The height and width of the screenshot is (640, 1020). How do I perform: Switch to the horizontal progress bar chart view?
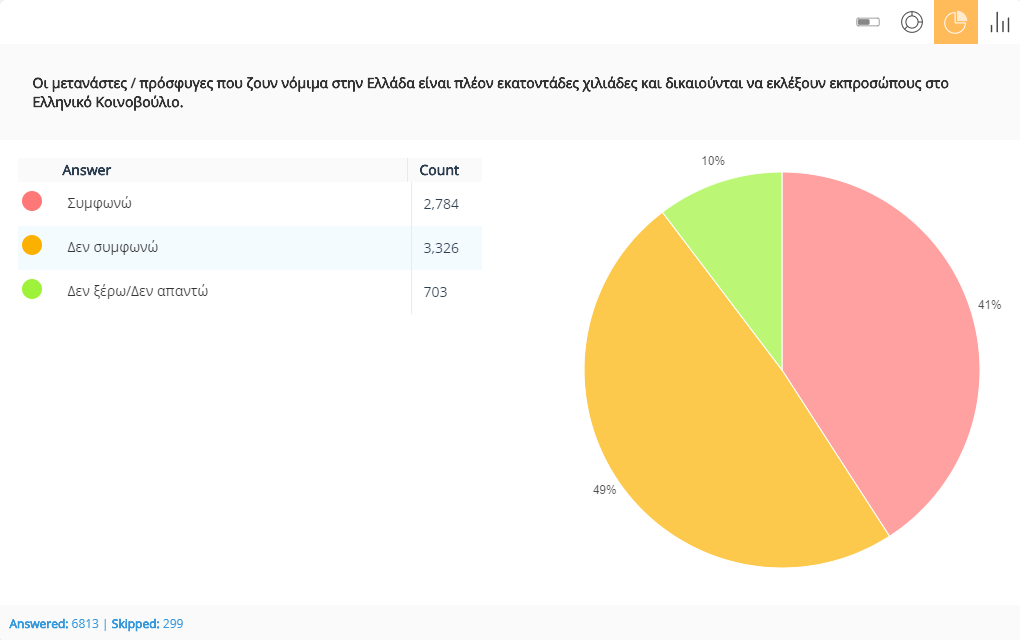click(x=868, y=22)
